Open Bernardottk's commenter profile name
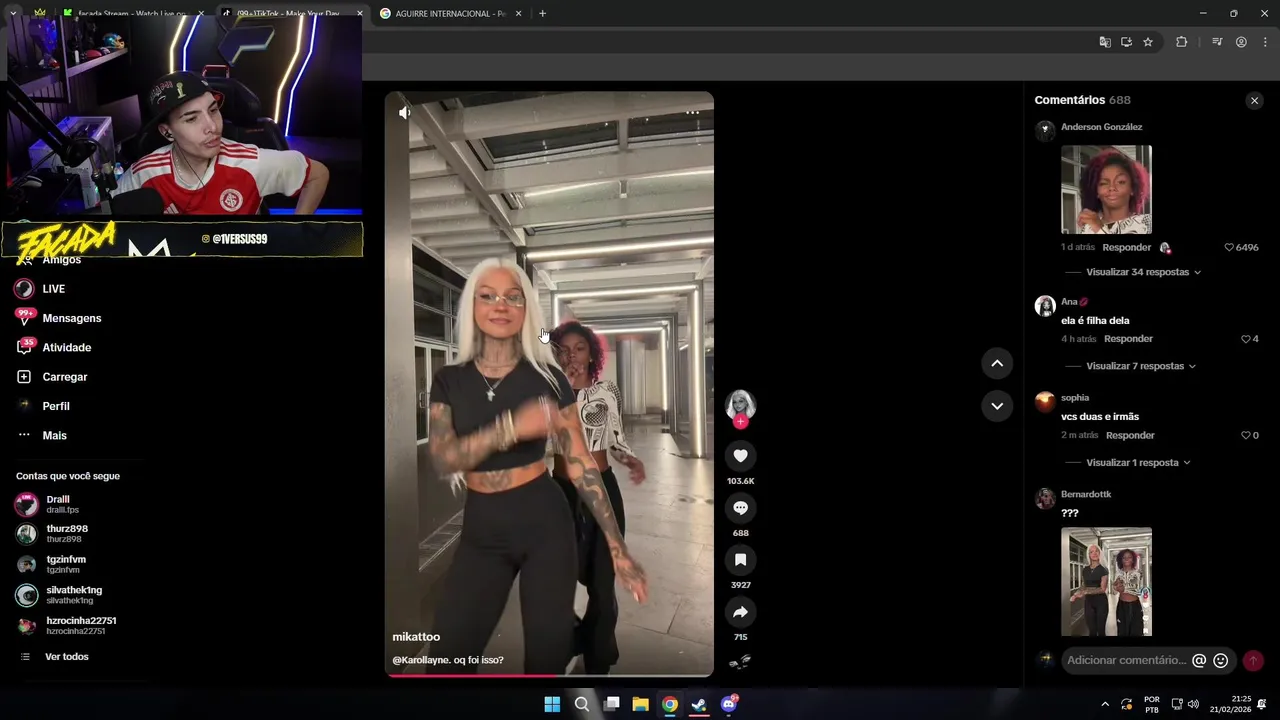Viewport: 1280px width, 720px height. [x=1086, y=494]
